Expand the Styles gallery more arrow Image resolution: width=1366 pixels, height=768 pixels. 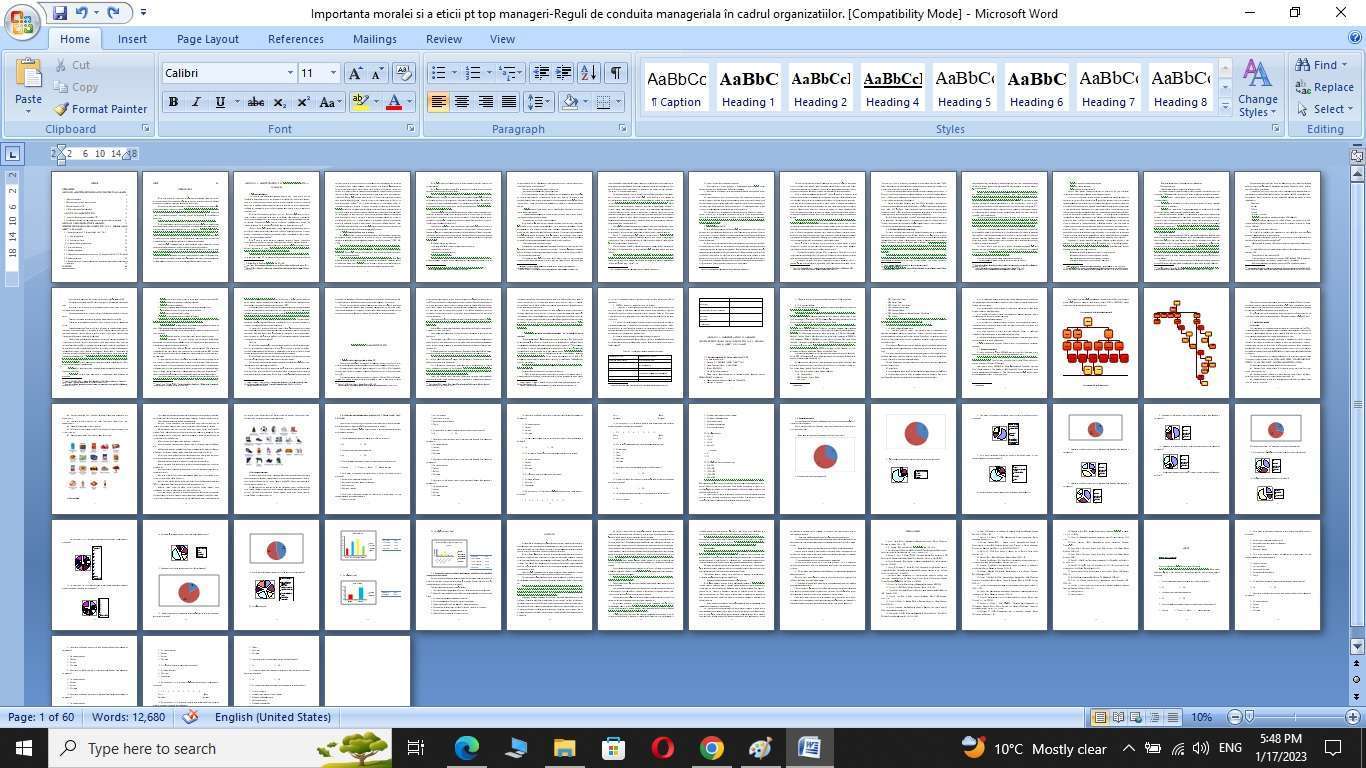pyautogui.click(x=1225, y=106)
